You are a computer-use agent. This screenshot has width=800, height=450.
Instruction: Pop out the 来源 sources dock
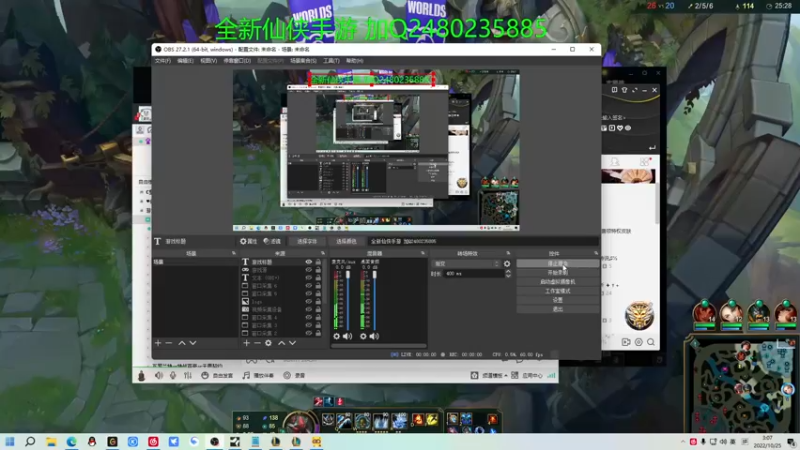[x=322, y=253]
